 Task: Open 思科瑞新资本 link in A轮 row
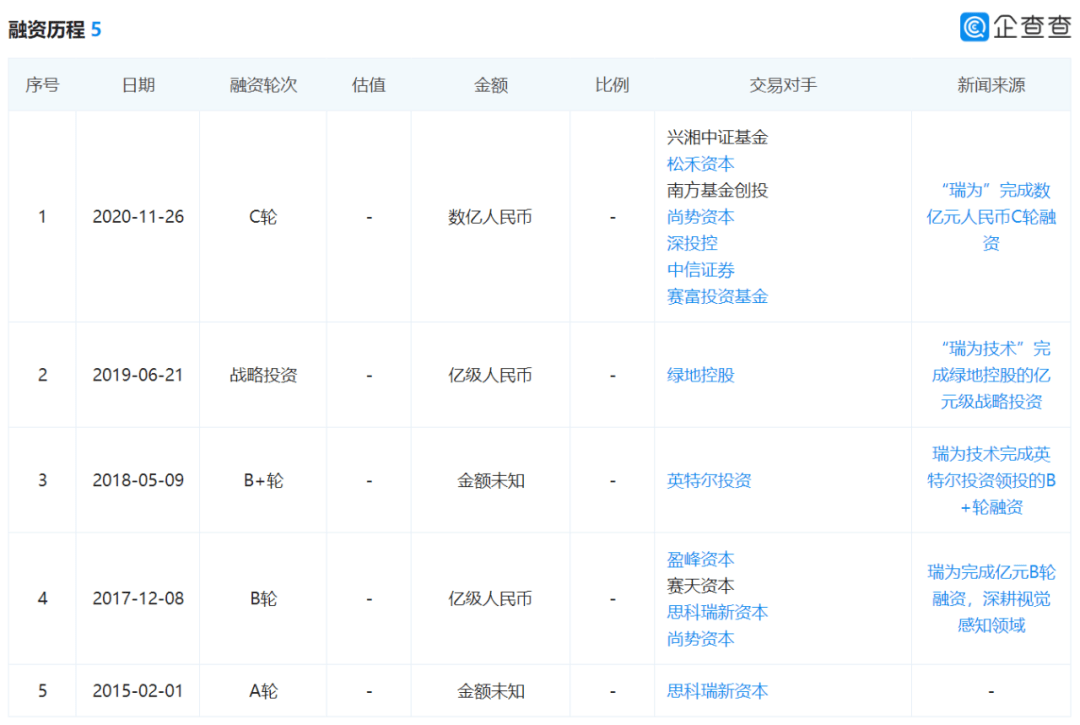click(x=717, y=691)
